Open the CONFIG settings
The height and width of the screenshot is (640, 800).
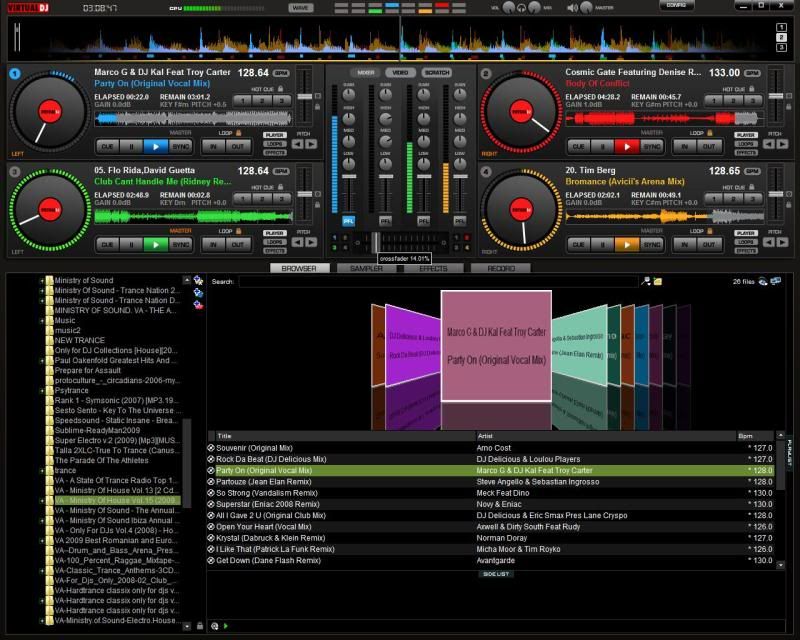[677, 6]
